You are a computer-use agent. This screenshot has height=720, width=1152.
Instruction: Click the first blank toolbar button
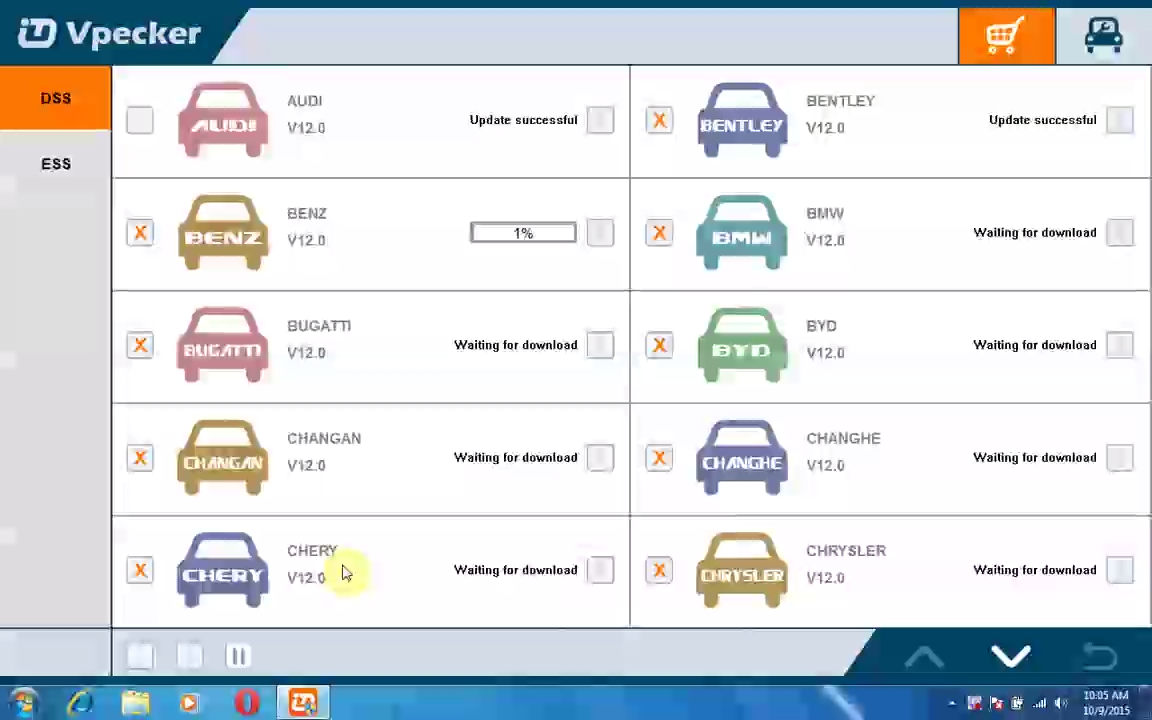(x=140, y=655)
